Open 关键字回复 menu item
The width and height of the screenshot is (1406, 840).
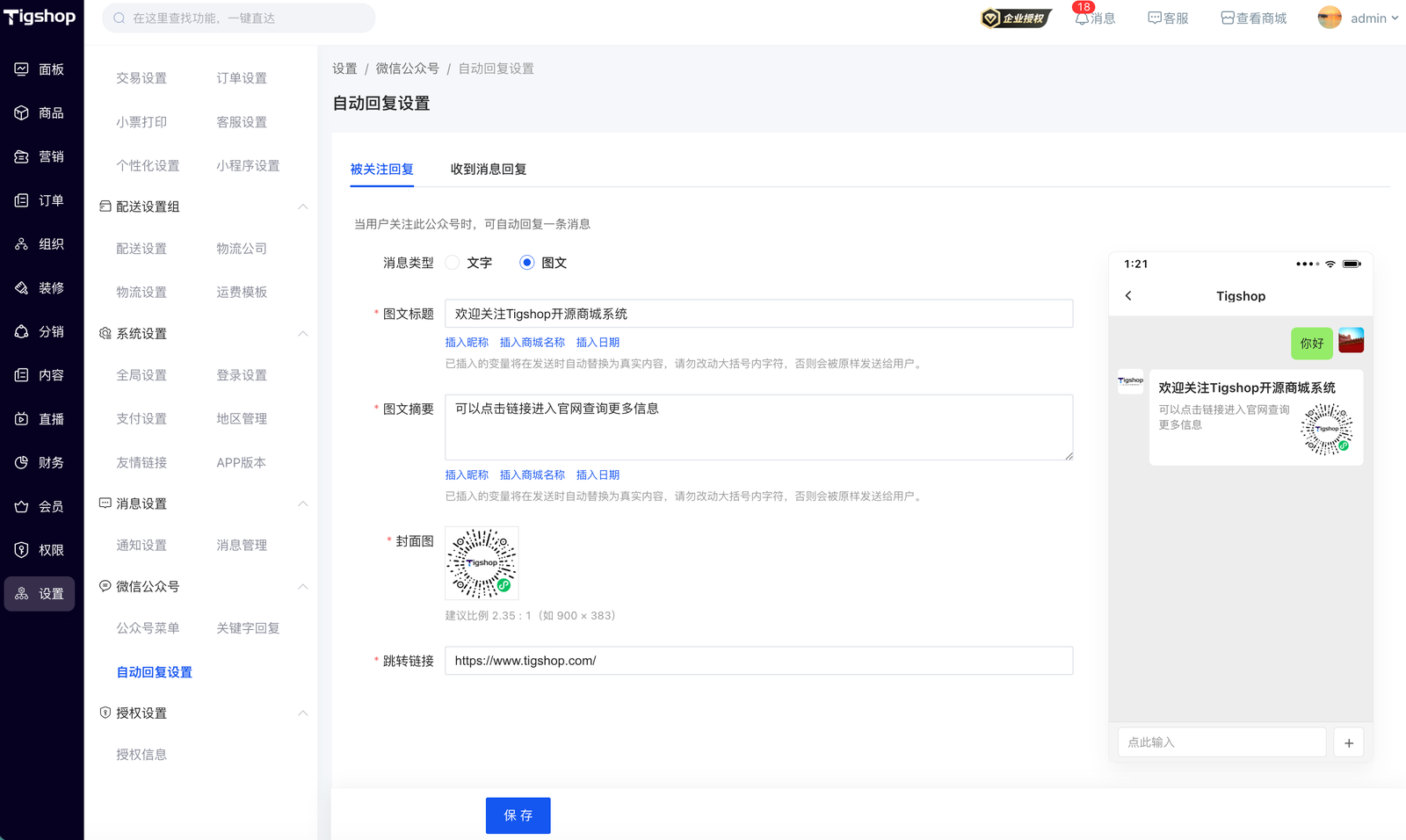(x=248, y=628)
